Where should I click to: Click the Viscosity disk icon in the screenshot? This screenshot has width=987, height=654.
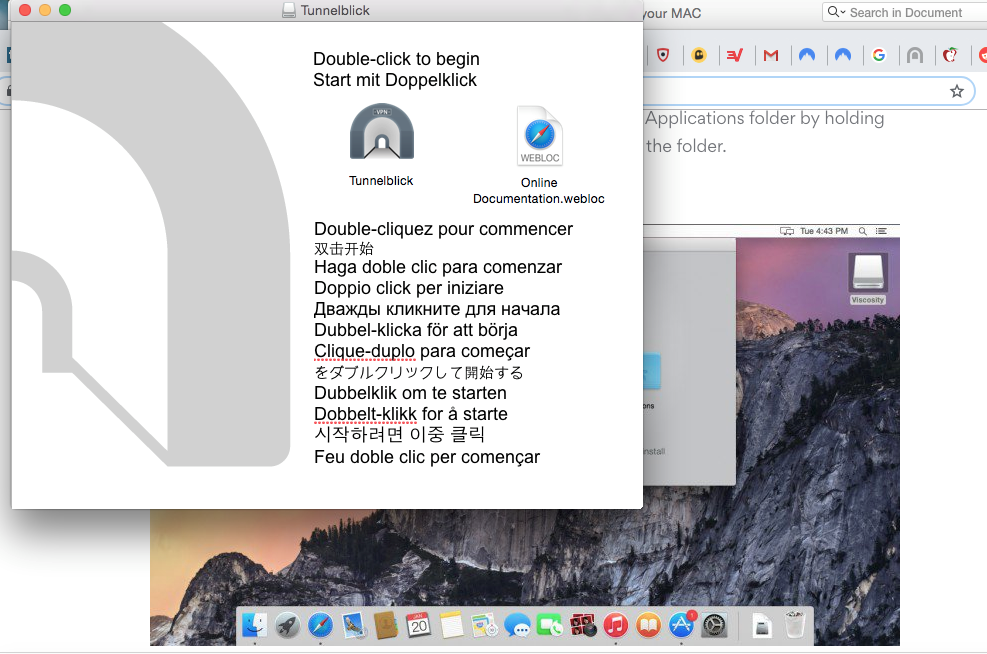point(867,273)
